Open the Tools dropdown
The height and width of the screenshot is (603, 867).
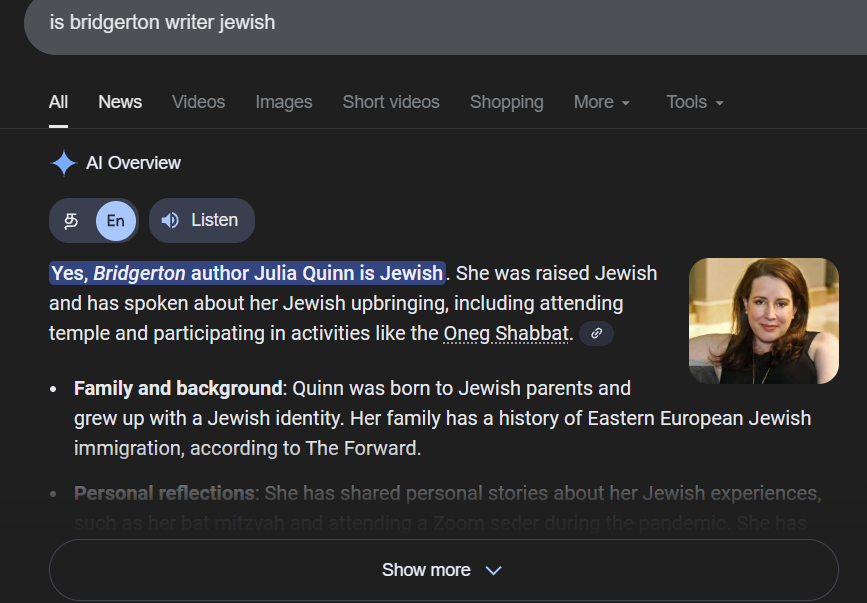tap(695, 102)
